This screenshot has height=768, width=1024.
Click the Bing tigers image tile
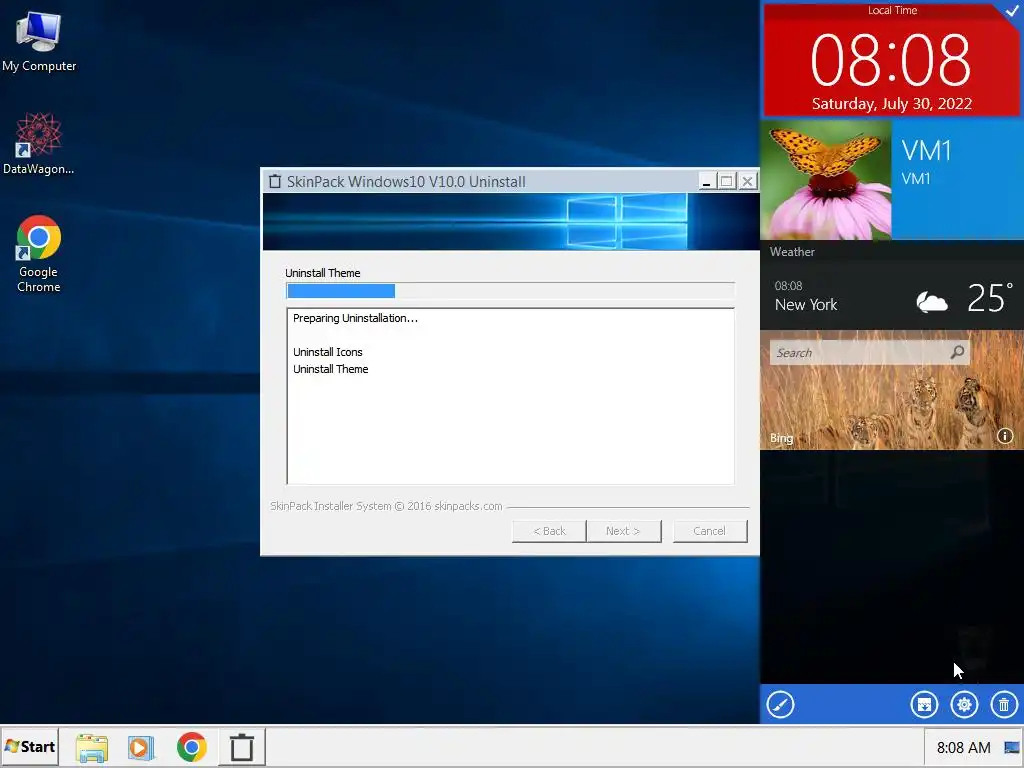click(x=891, y=390)
